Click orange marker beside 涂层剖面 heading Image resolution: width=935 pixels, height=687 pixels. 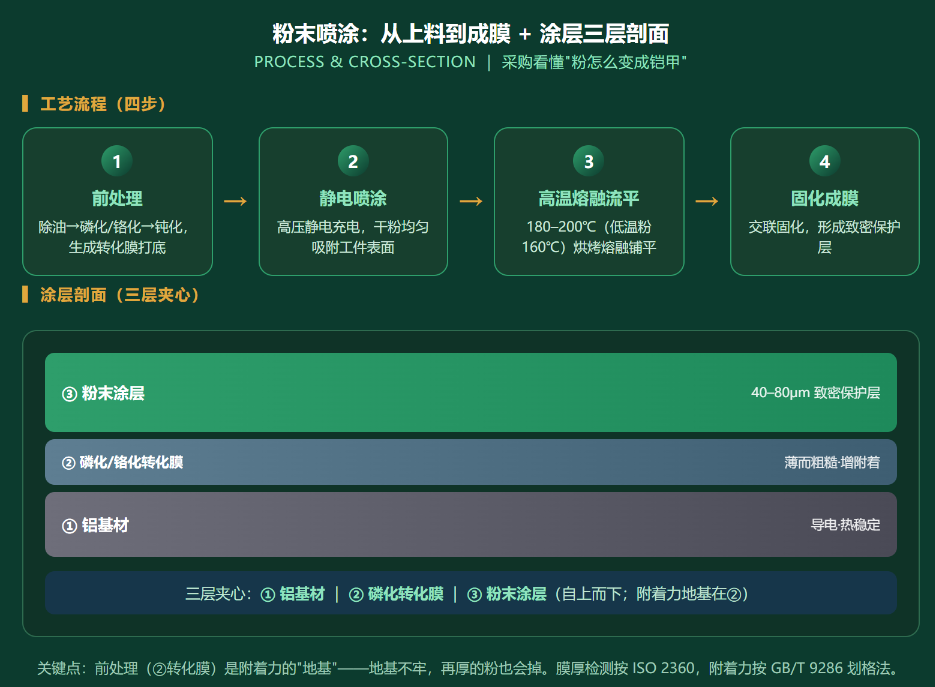click(25, 295)
